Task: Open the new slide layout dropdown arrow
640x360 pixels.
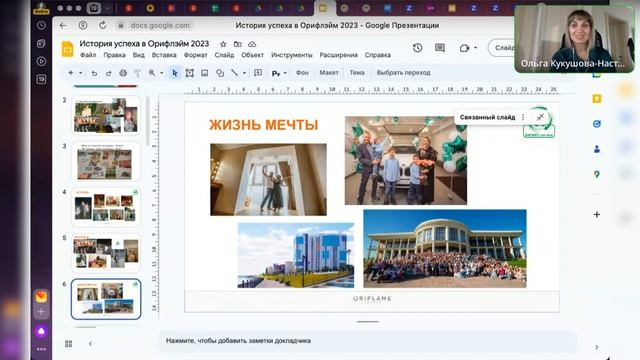Action: 80,73
